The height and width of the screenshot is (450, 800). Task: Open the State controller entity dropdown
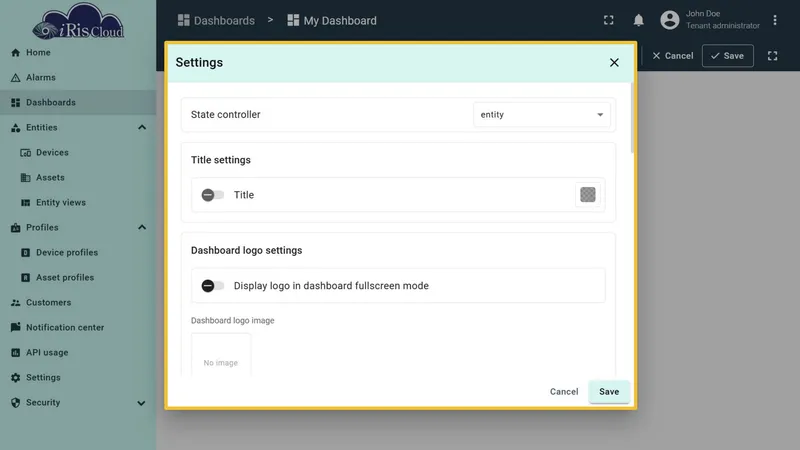point(541,115)
